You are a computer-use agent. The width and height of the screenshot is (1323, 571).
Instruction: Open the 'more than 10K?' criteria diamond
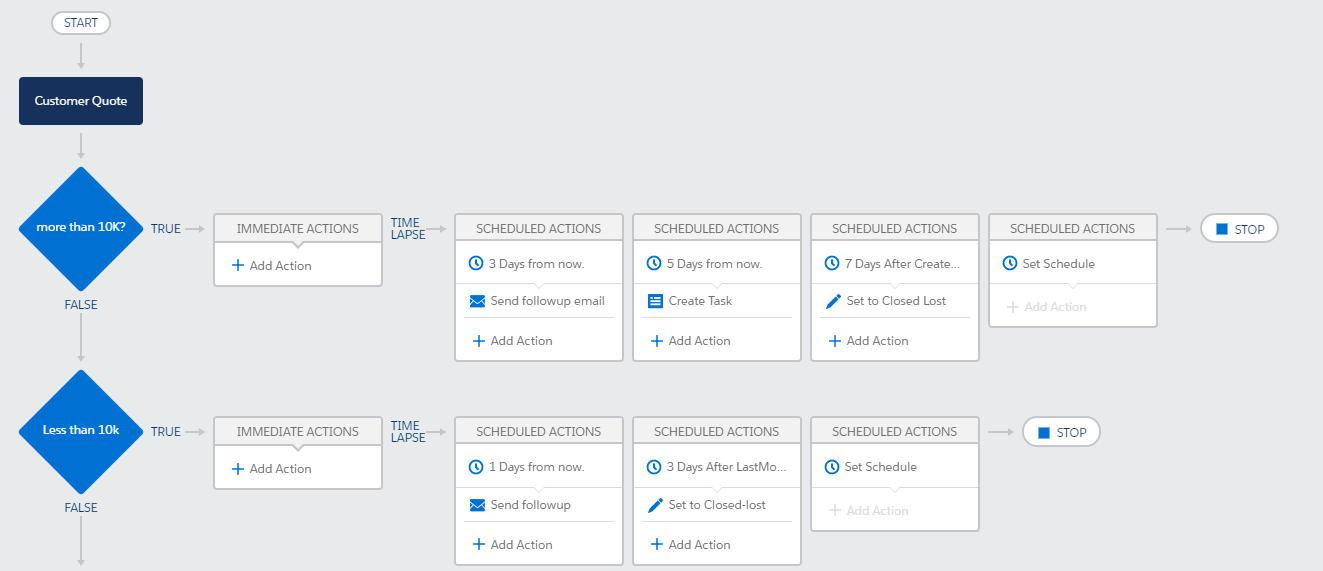[x=81, y=228]
